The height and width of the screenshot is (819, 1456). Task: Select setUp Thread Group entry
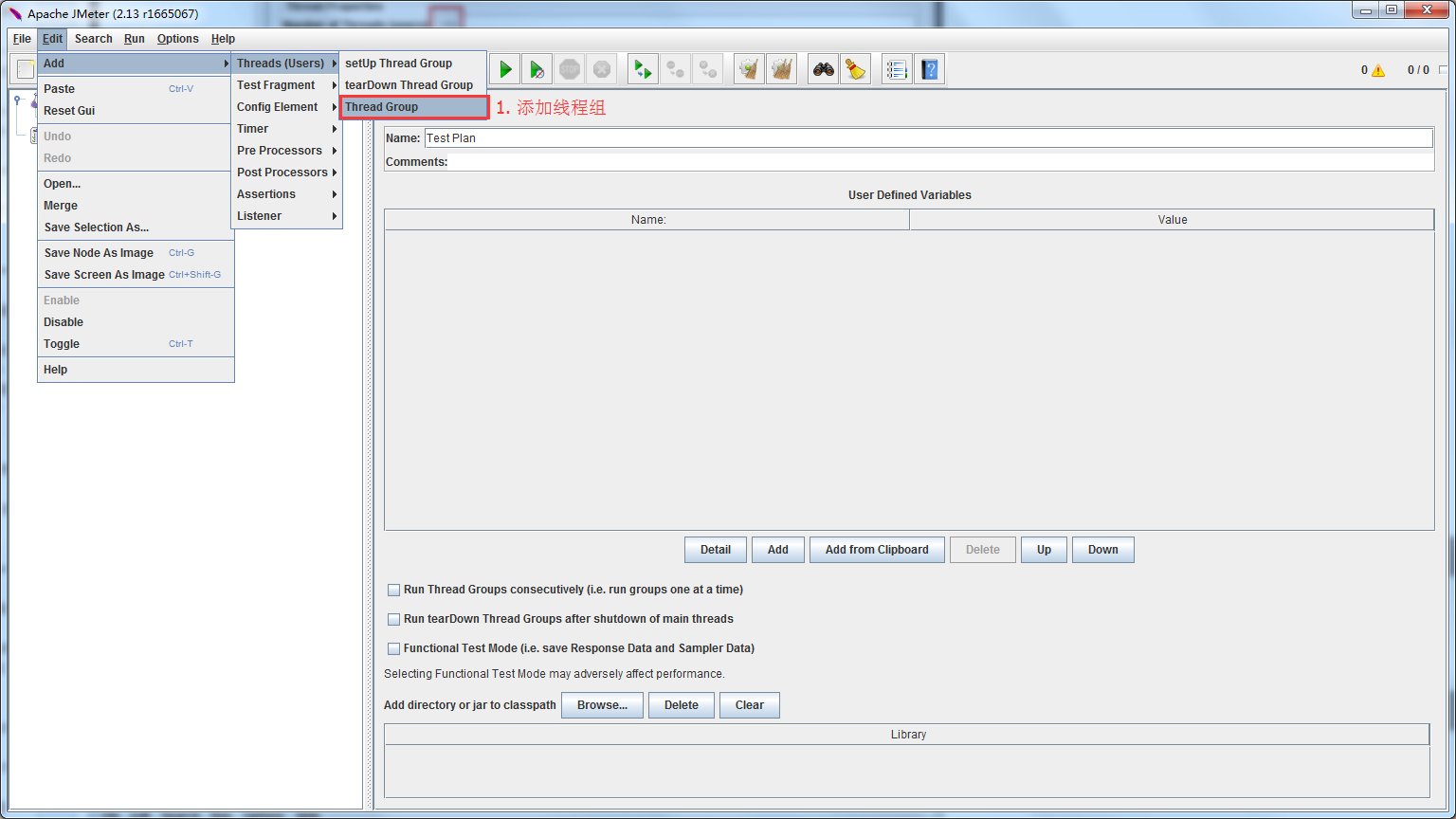coord(413,64)
